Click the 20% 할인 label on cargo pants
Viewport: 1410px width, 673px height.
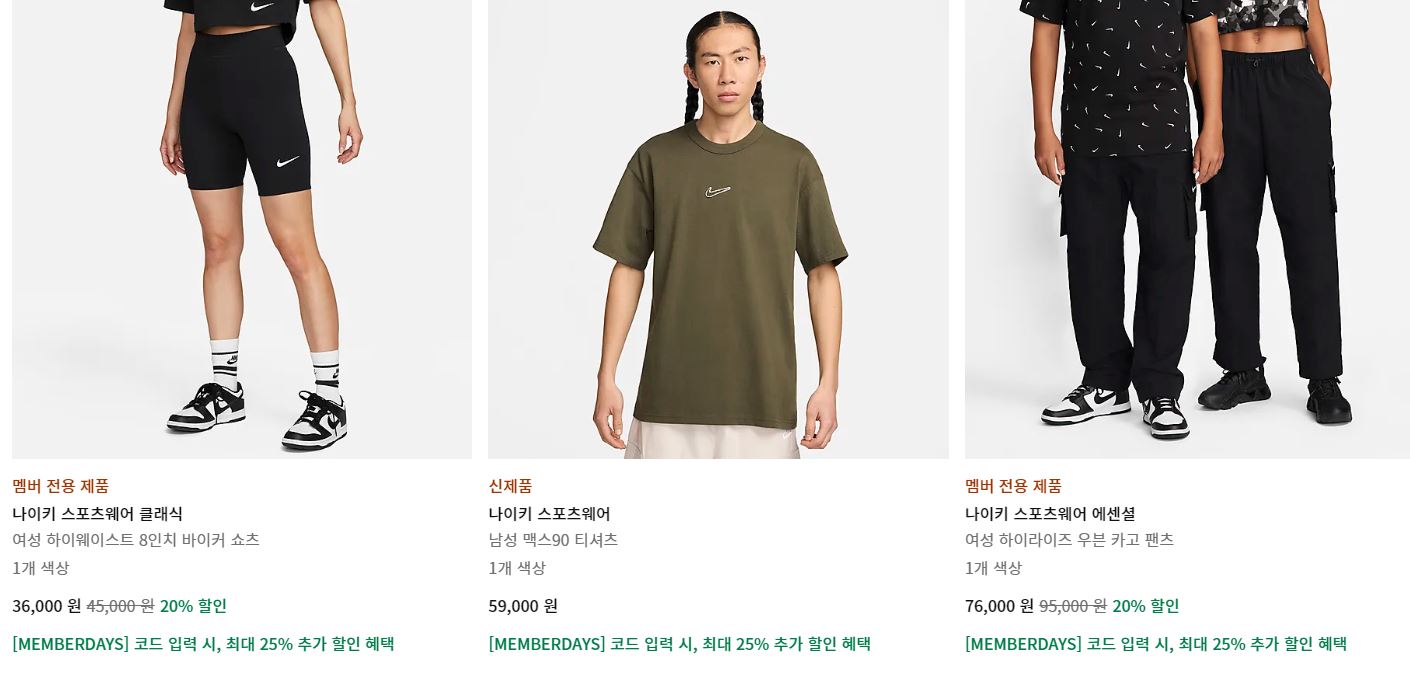click(x=1146, y=606)
